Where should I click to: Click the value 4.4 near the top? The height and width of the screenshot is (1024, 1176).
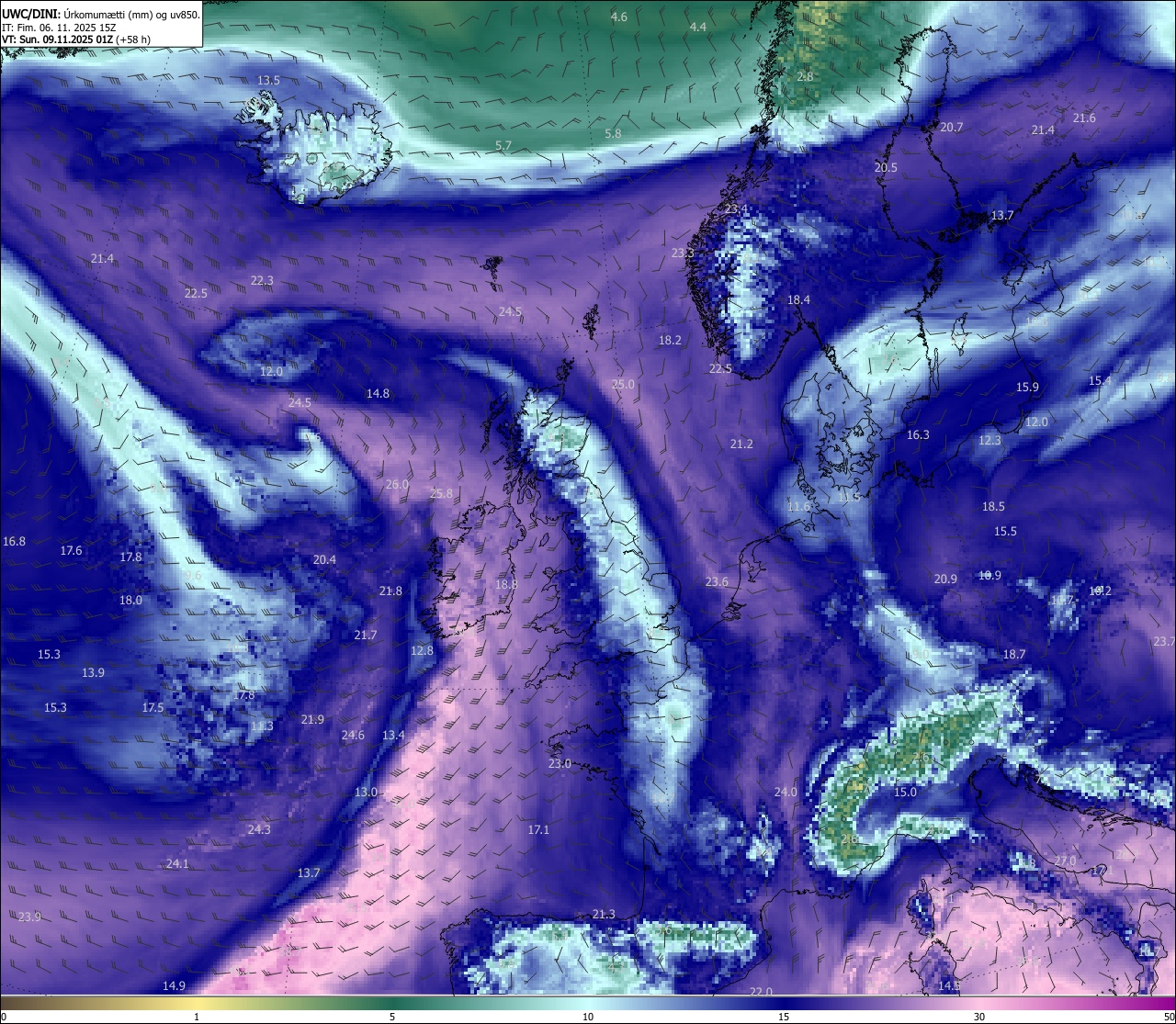(x=698, y=28)
